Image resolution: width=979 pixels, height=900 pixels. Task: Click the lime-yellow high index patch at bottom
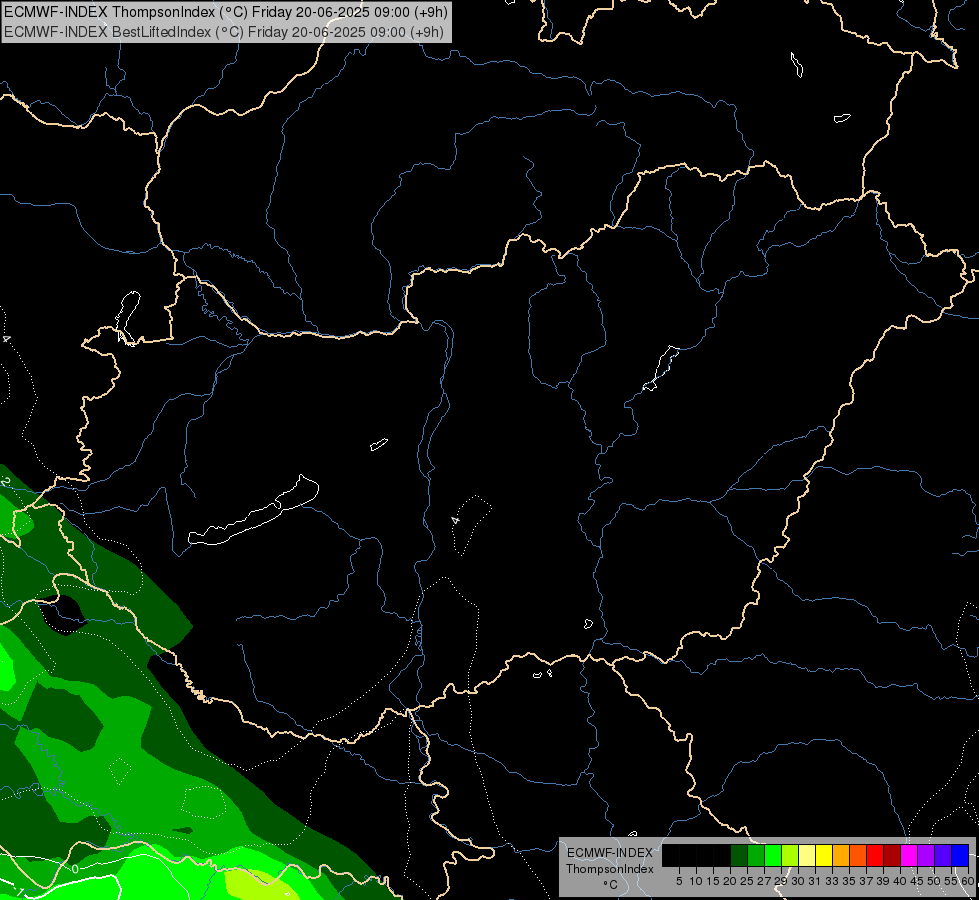pos(261,884)
